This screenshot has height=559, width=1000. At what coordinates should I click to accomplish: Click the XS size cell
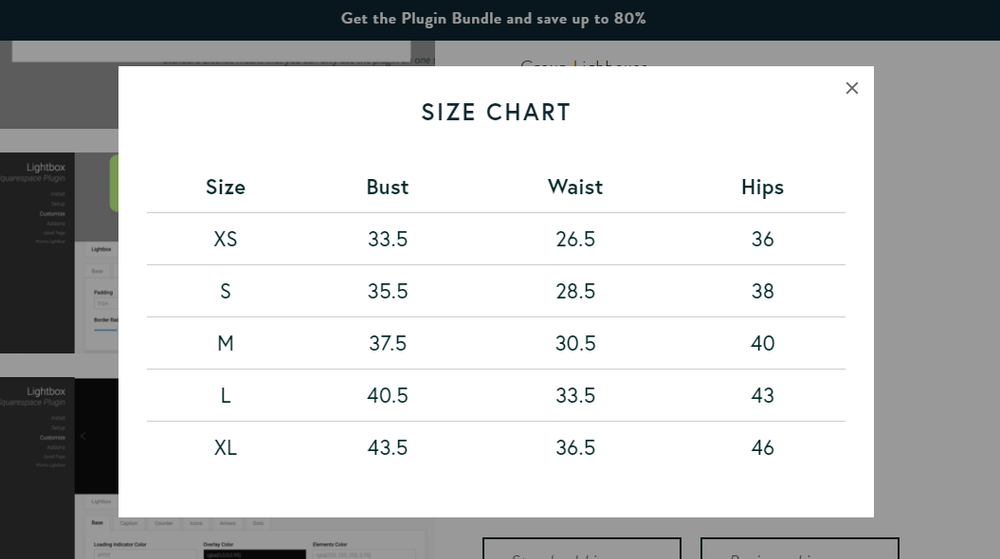[225, 239]
